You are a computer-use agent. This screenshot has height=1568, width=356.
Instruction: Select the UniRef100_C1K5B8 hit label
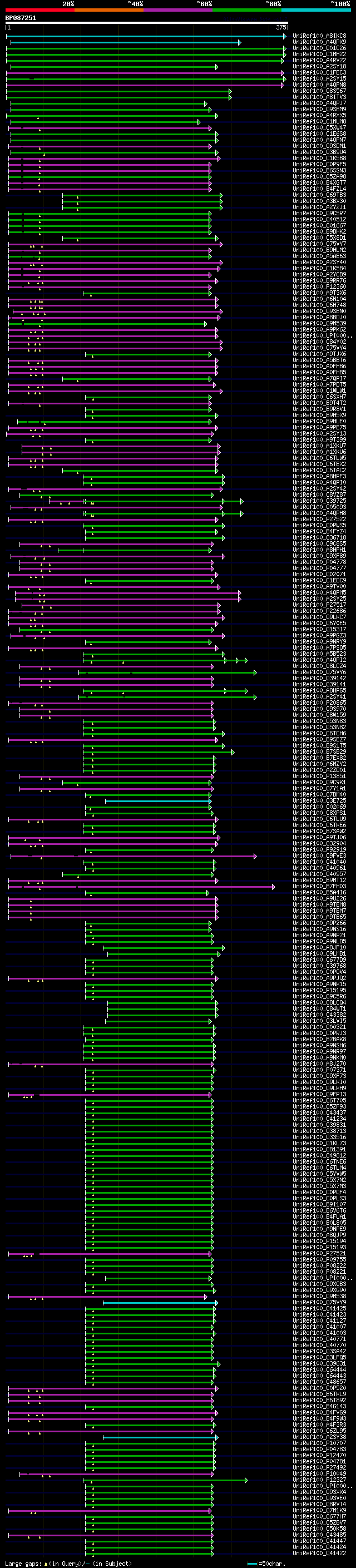[319, 159]
